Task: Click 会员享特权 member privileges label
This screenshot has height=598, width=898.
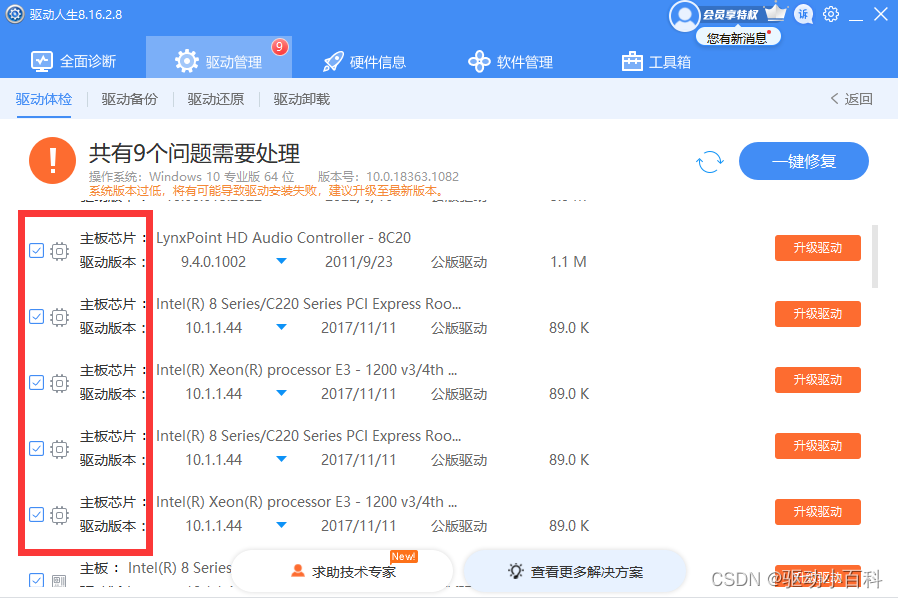Action: 730,14
